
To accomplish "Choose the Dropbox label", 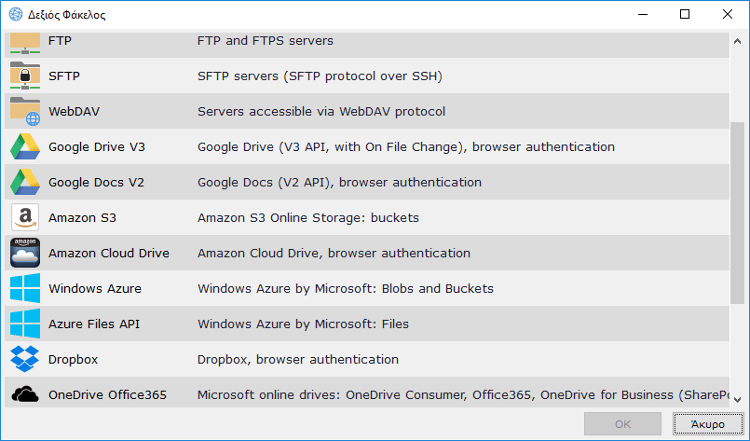I will tap(73, 359).
